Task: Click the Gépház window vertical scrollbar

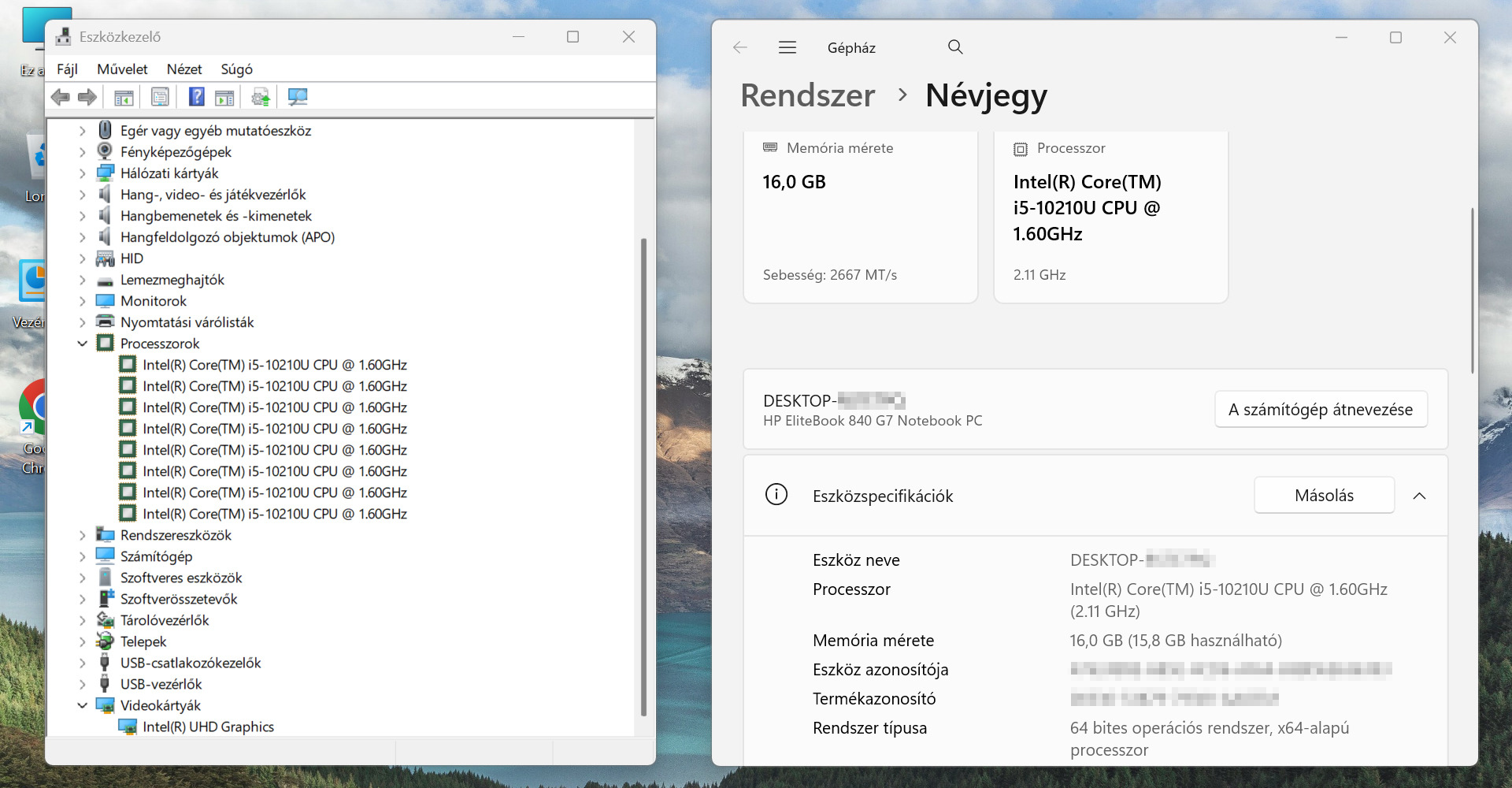Action: [x=1472, y=291]
